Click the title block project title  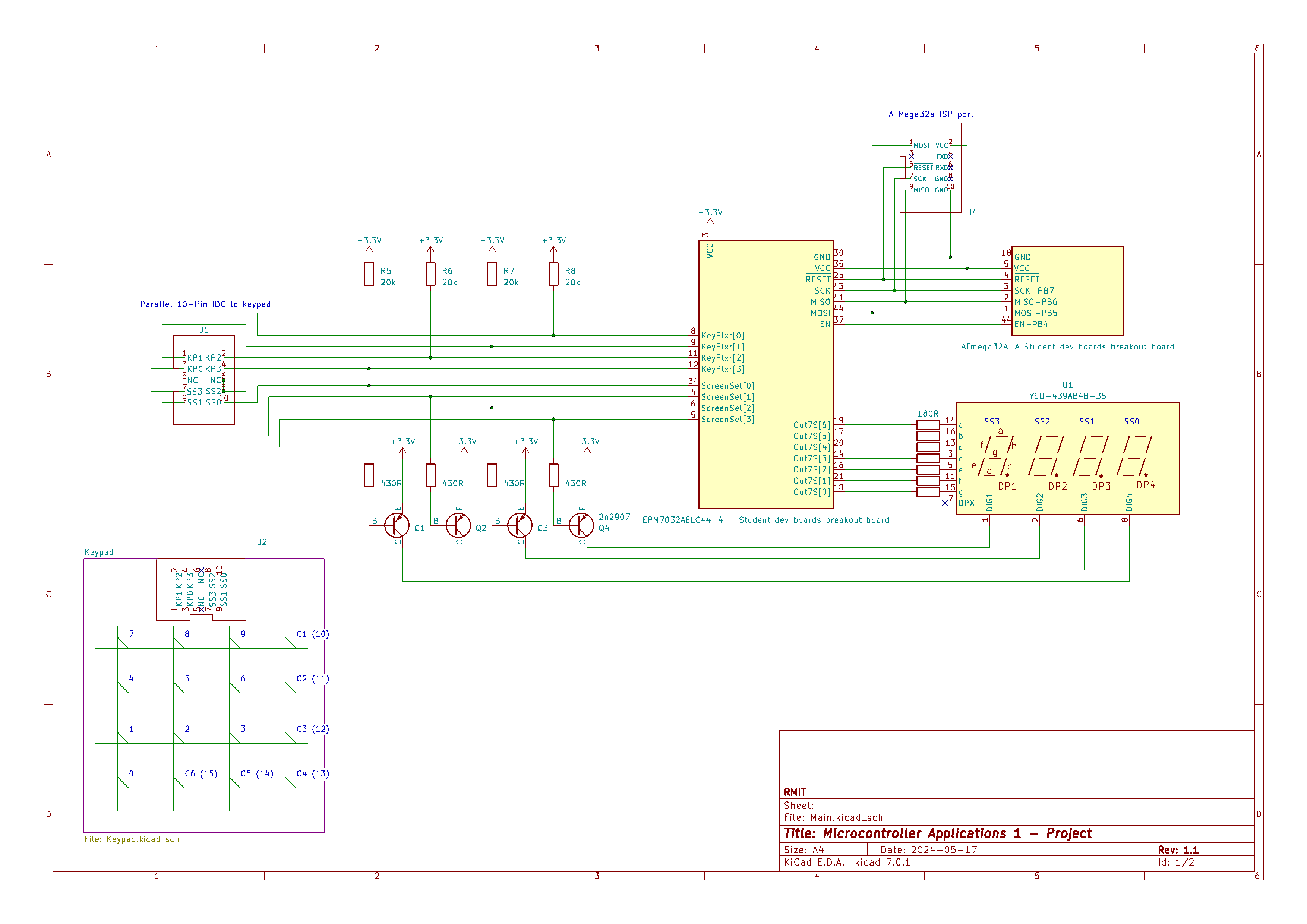pyautogui.click(x=938, y=834)
